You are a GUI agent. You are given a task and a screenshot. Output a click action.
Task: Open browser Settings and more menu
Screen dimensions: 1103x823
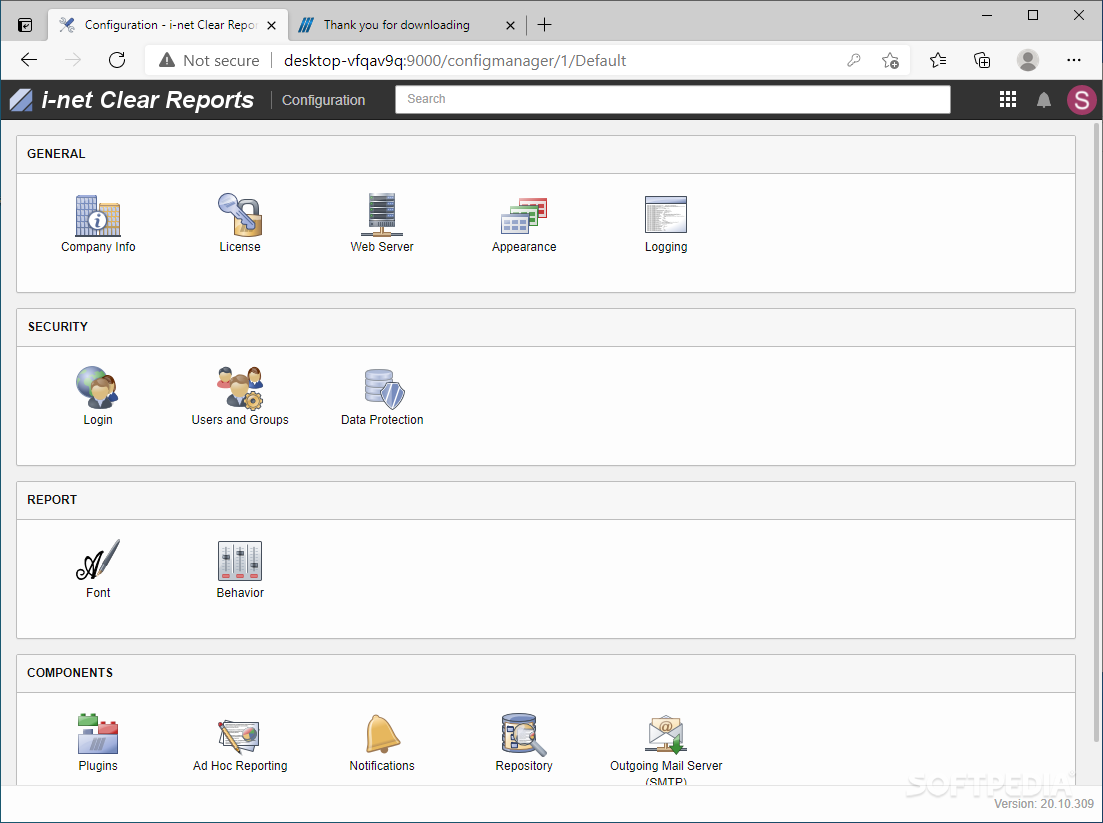[x=1073, y=60]
